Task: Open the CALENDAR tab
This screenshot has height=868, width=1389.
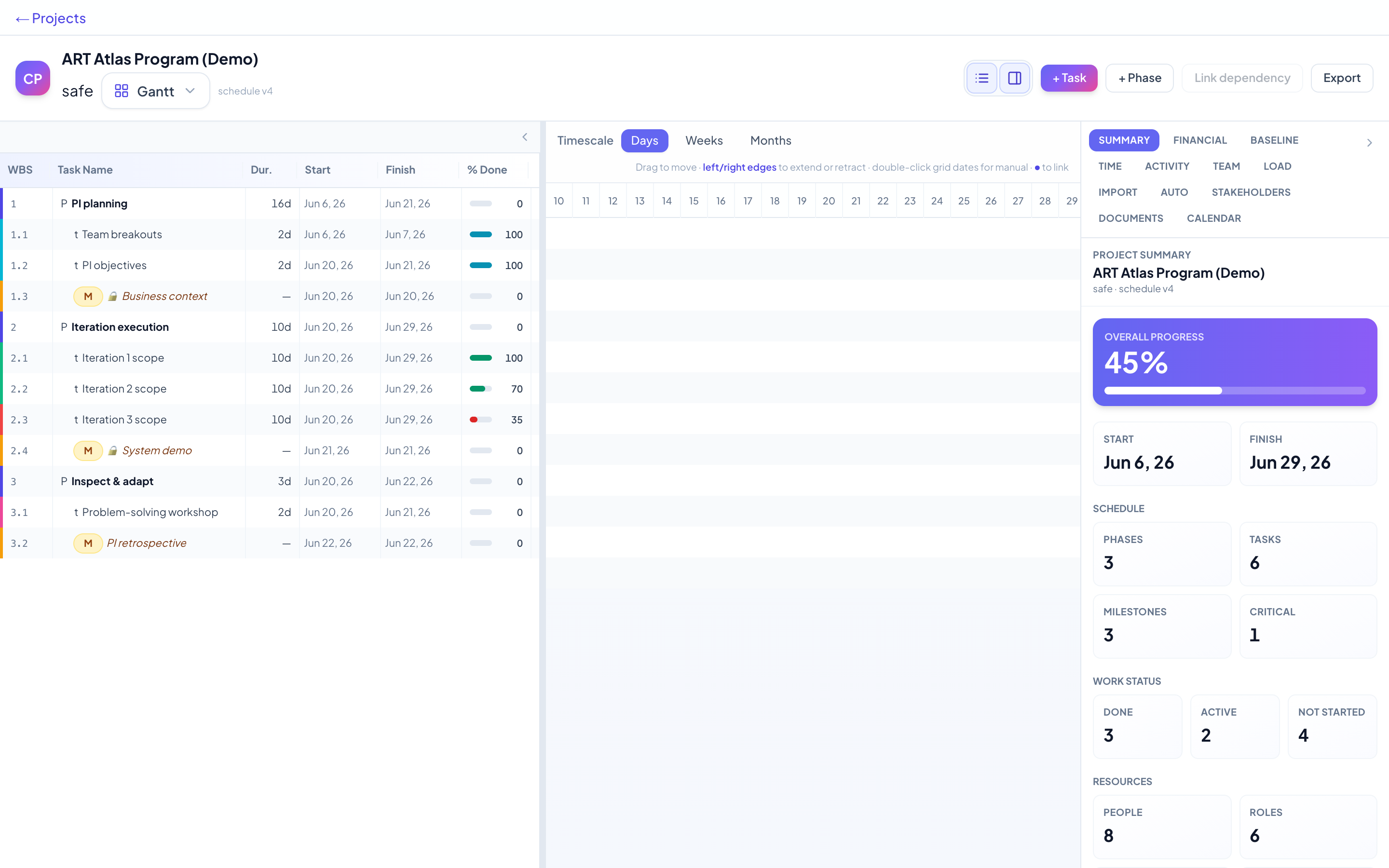Action: [1213, 219]
